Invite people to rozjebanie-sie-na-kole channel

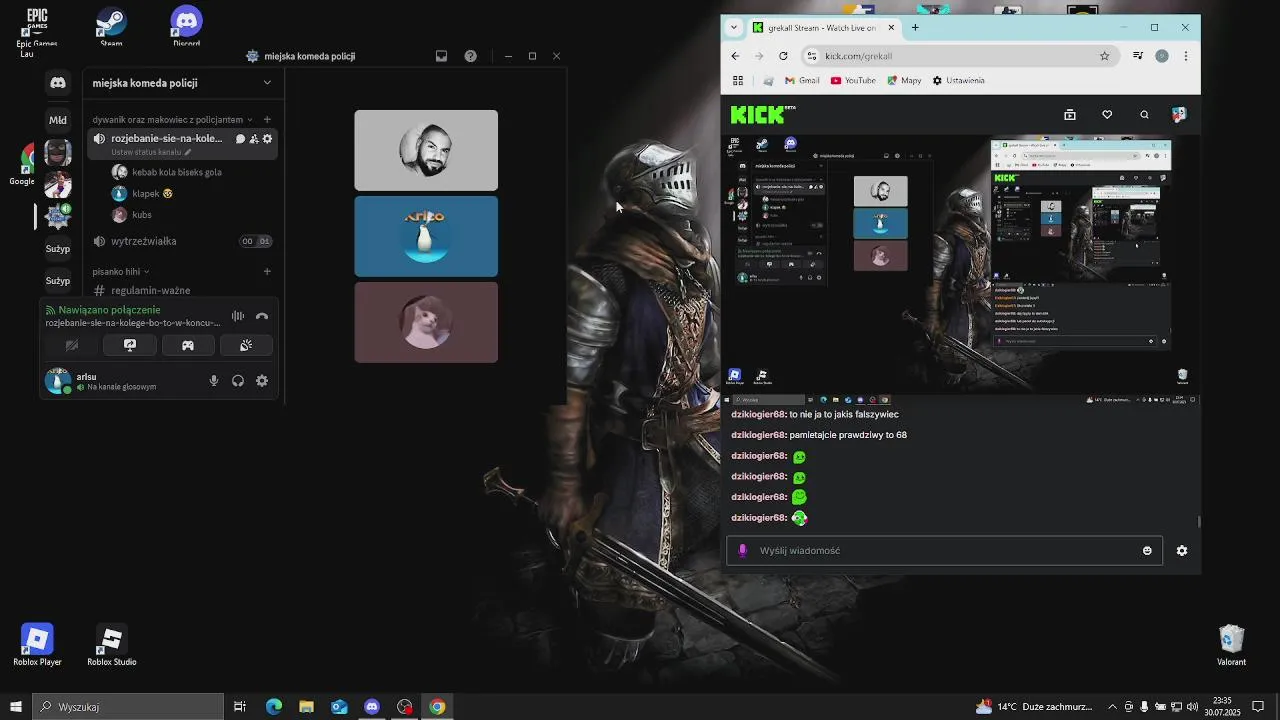coord(254,139)
